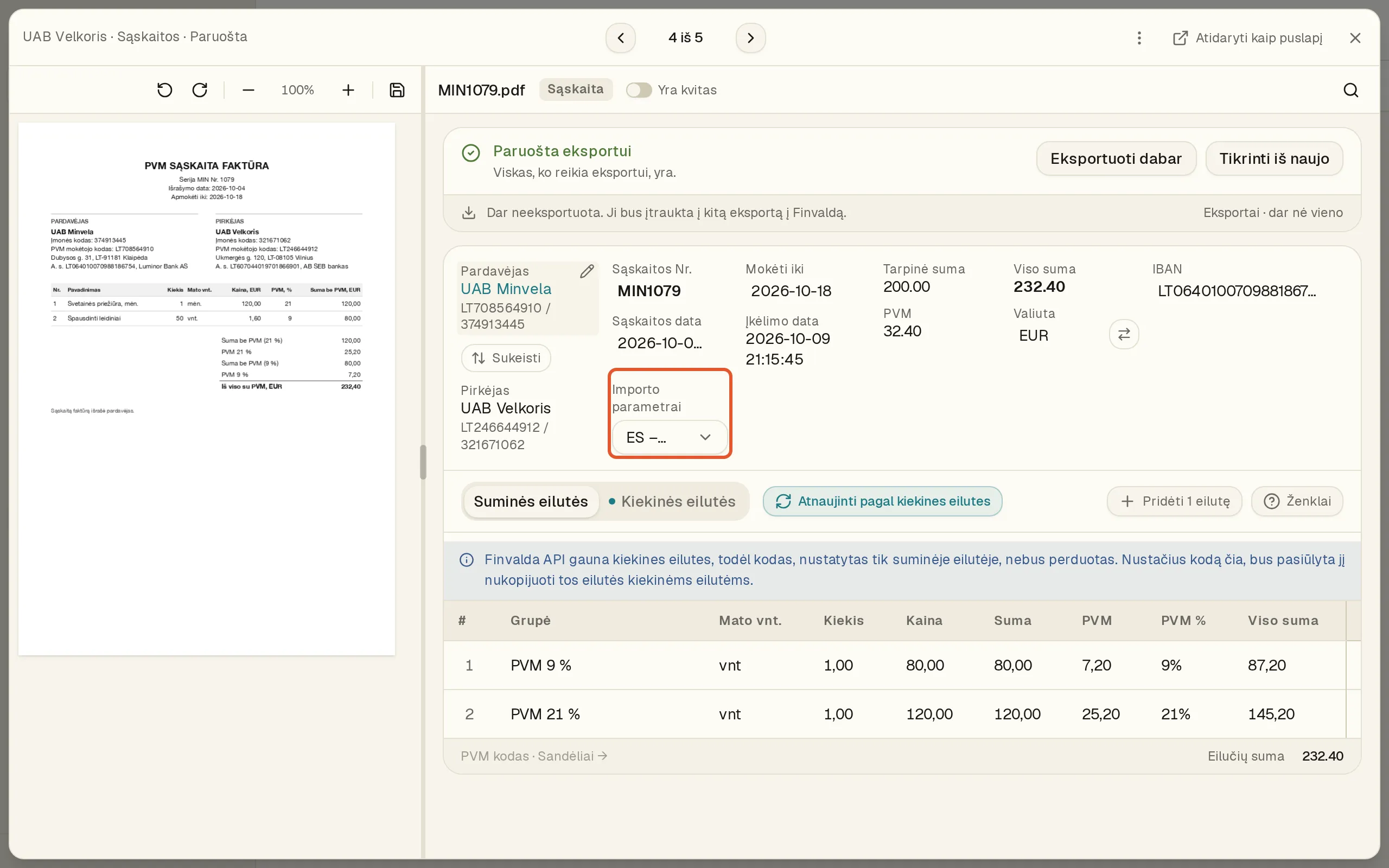This screenshot has height=868, width=1389.
Task: Select the PVM 9 % row group
Action: pyautogui.click(x=540, y=665)
